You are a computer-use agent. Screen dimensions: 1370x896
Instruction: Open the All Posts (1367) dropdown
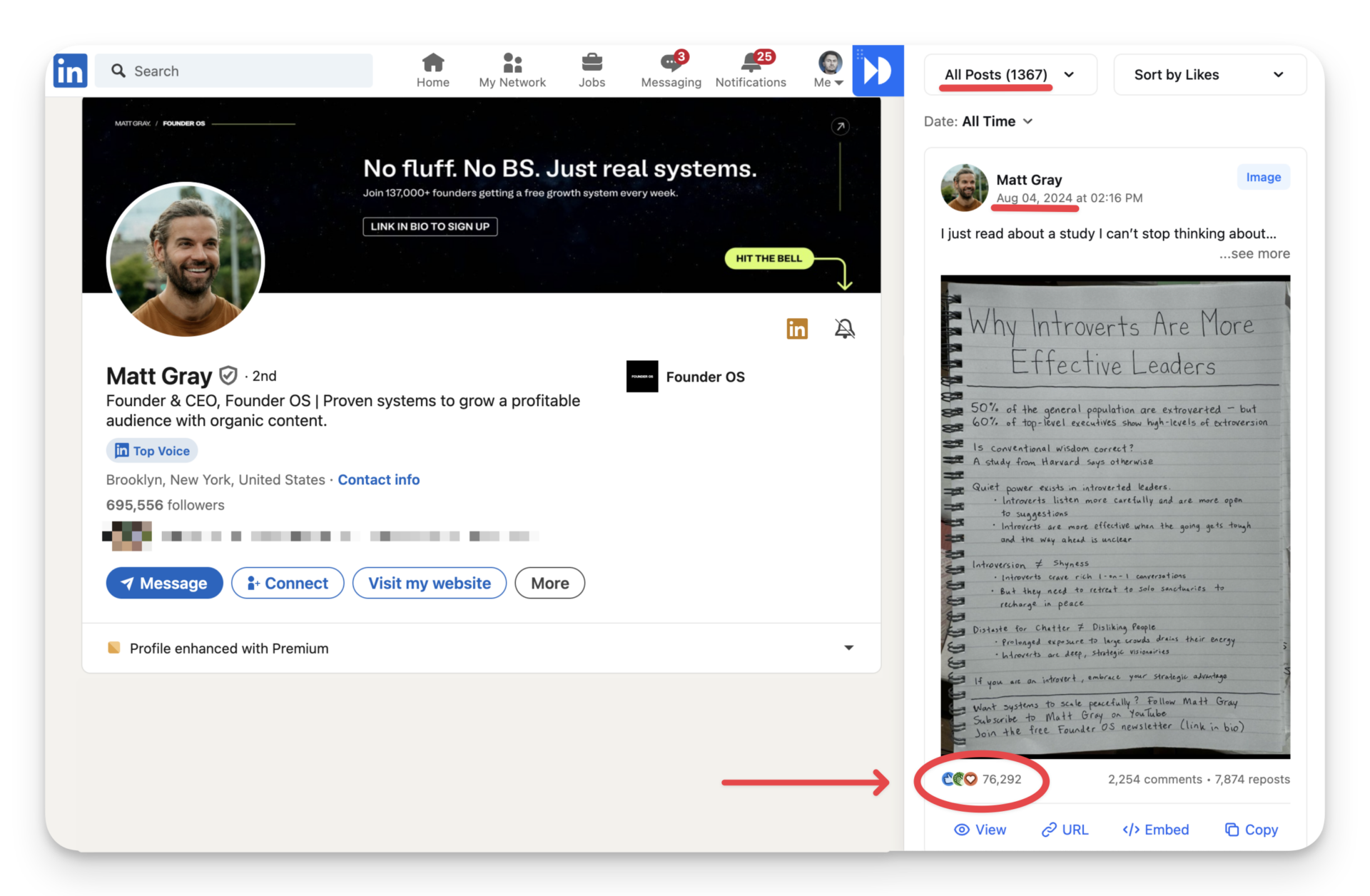pyautogui.click(x=1009, y=75)
